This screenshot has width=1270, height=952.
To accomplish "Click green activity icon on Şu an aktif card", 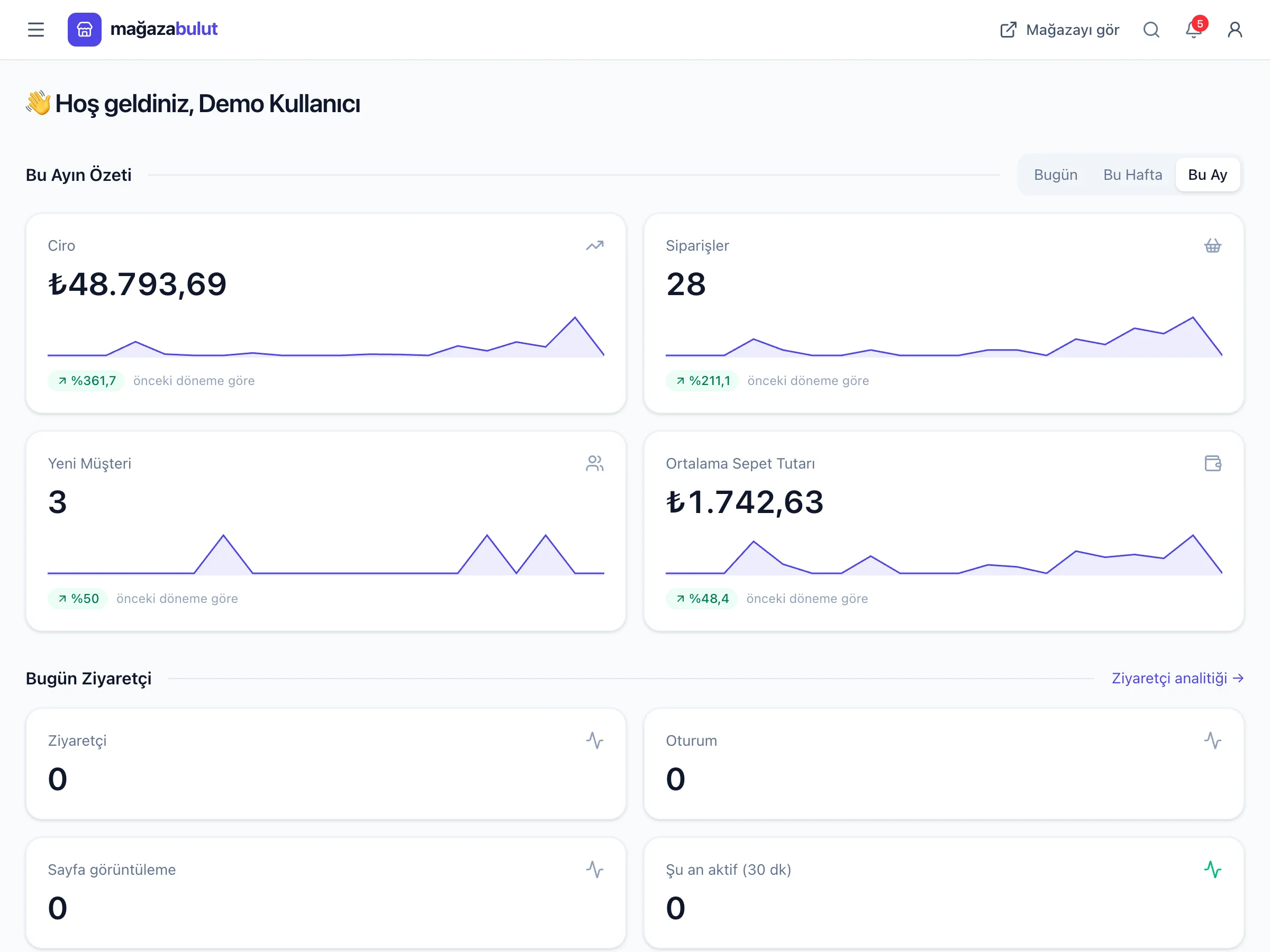I will point(1213,869).
